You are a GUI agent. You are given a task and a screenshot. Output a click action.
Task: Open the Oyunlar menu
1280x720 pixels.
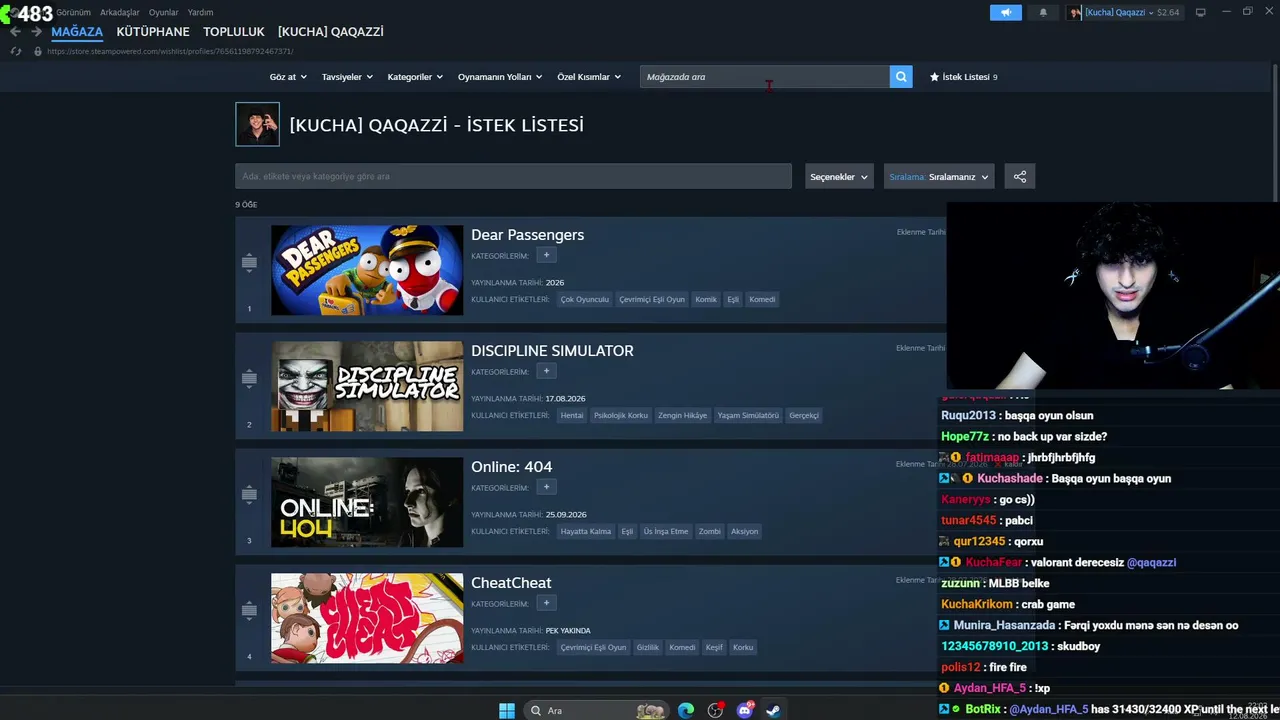click(164, 12)
